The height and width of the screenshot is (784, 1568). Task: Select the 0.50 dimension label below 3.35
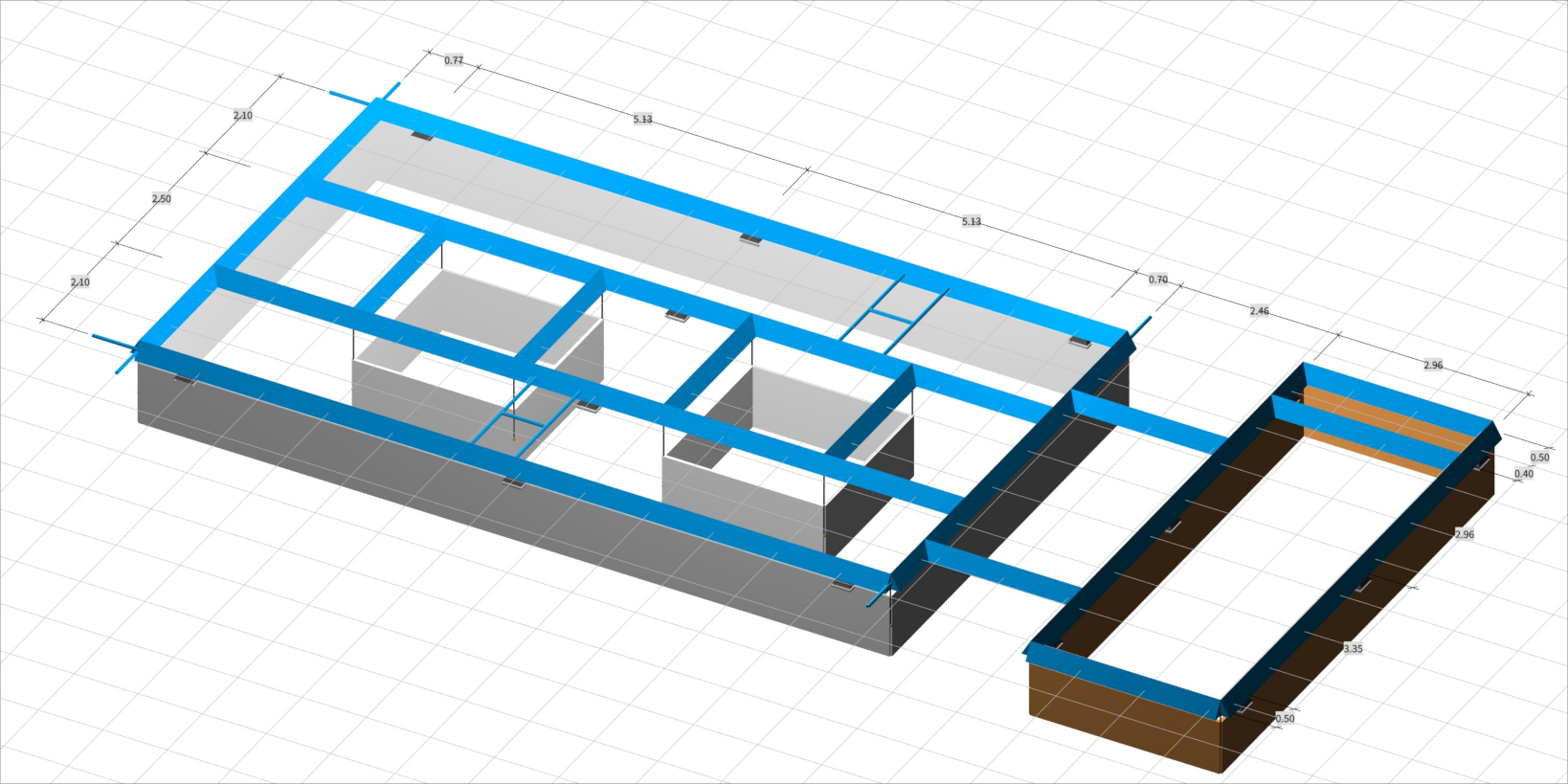click(x=1285, y=719)
